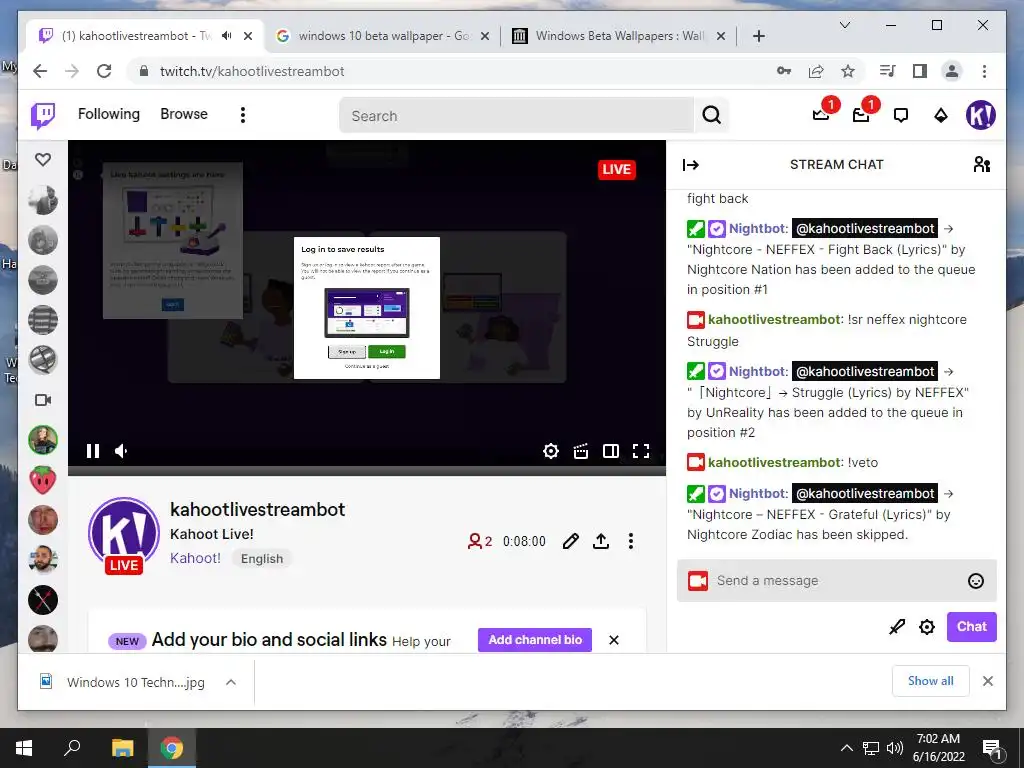Dismiss the bio and social links banner
This screenshot has width=1024, height=768.
click(614, 640)
